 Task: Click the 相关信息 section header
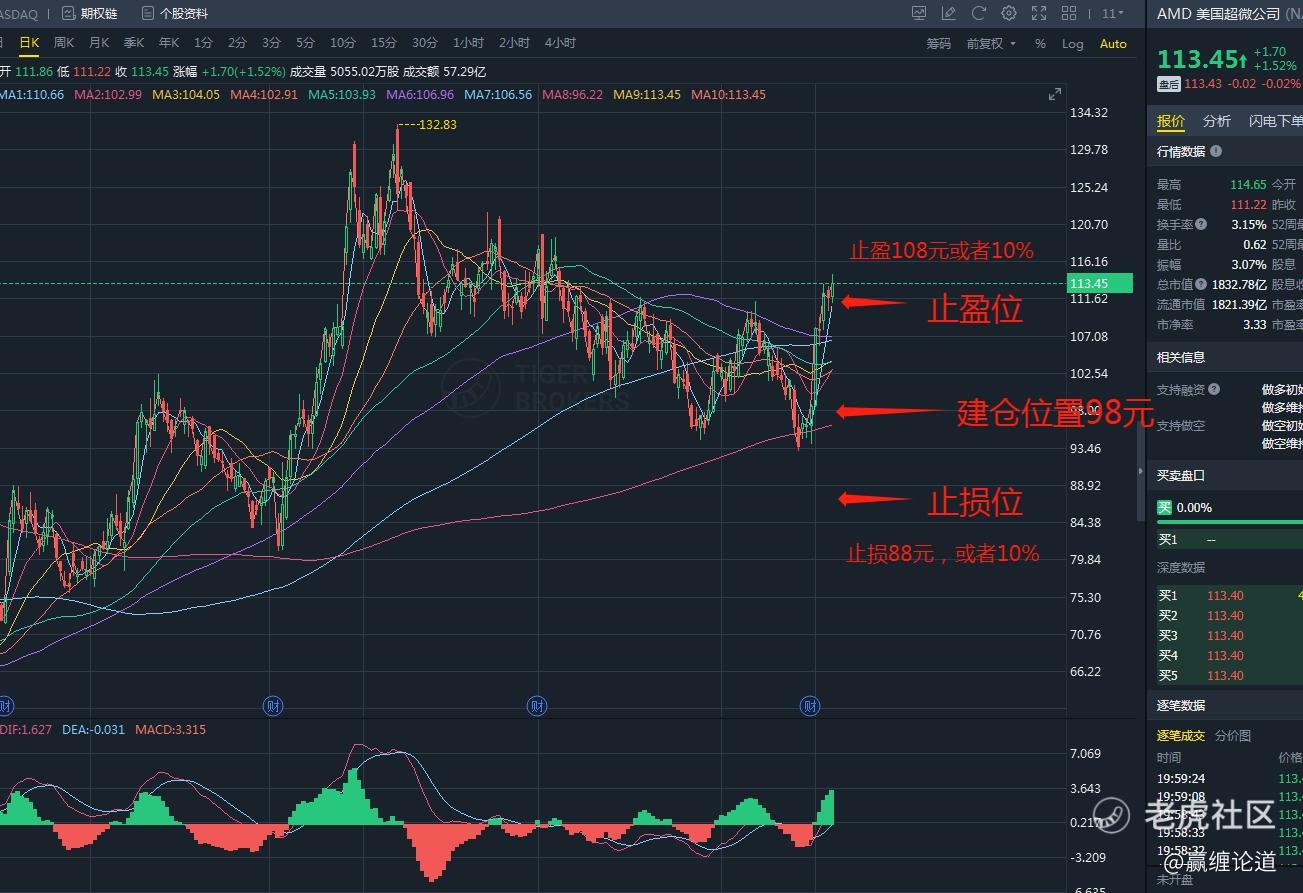(1181, 357)
